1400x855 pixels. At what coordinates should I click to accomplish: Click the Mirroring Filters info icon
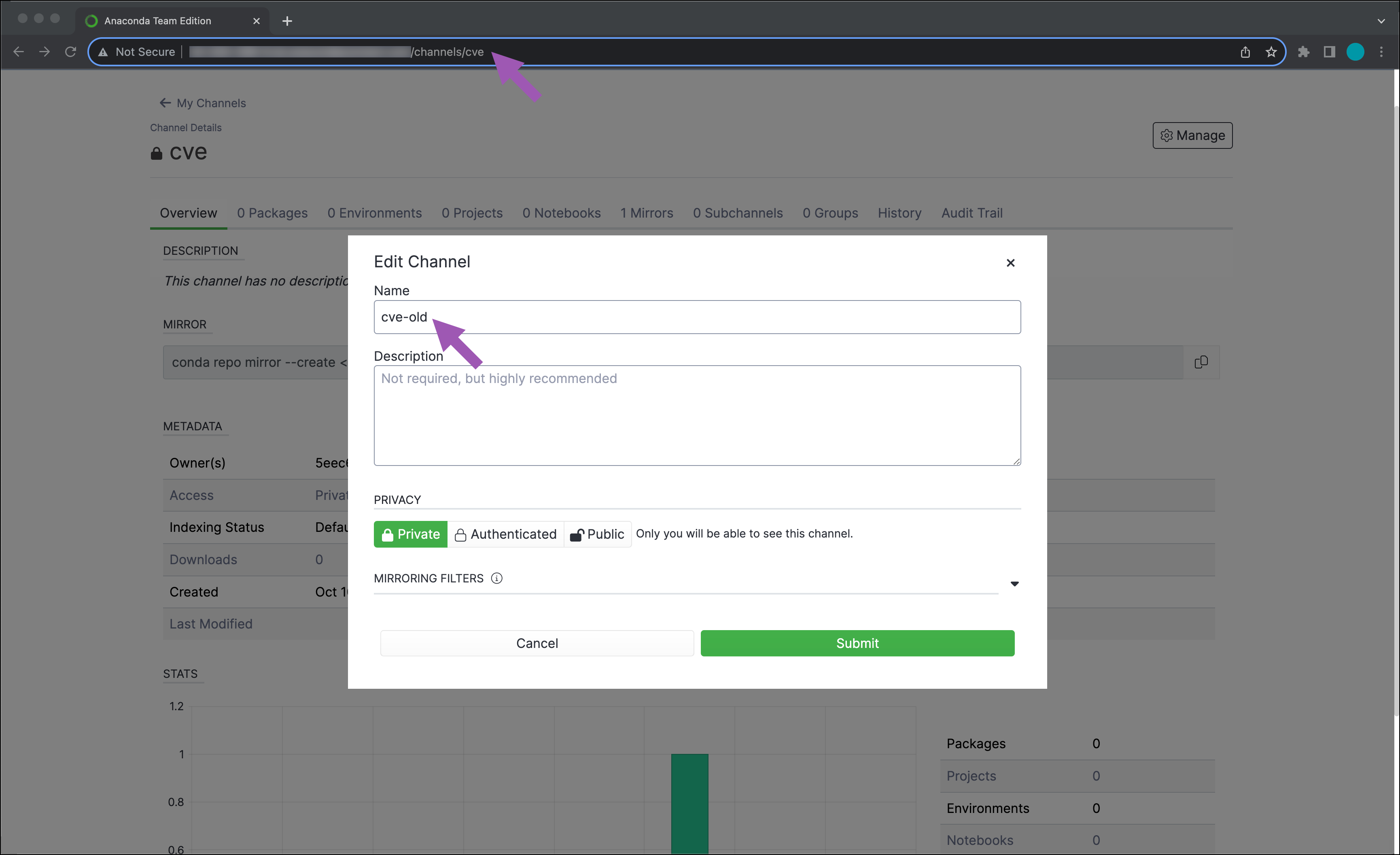point(496,578)
